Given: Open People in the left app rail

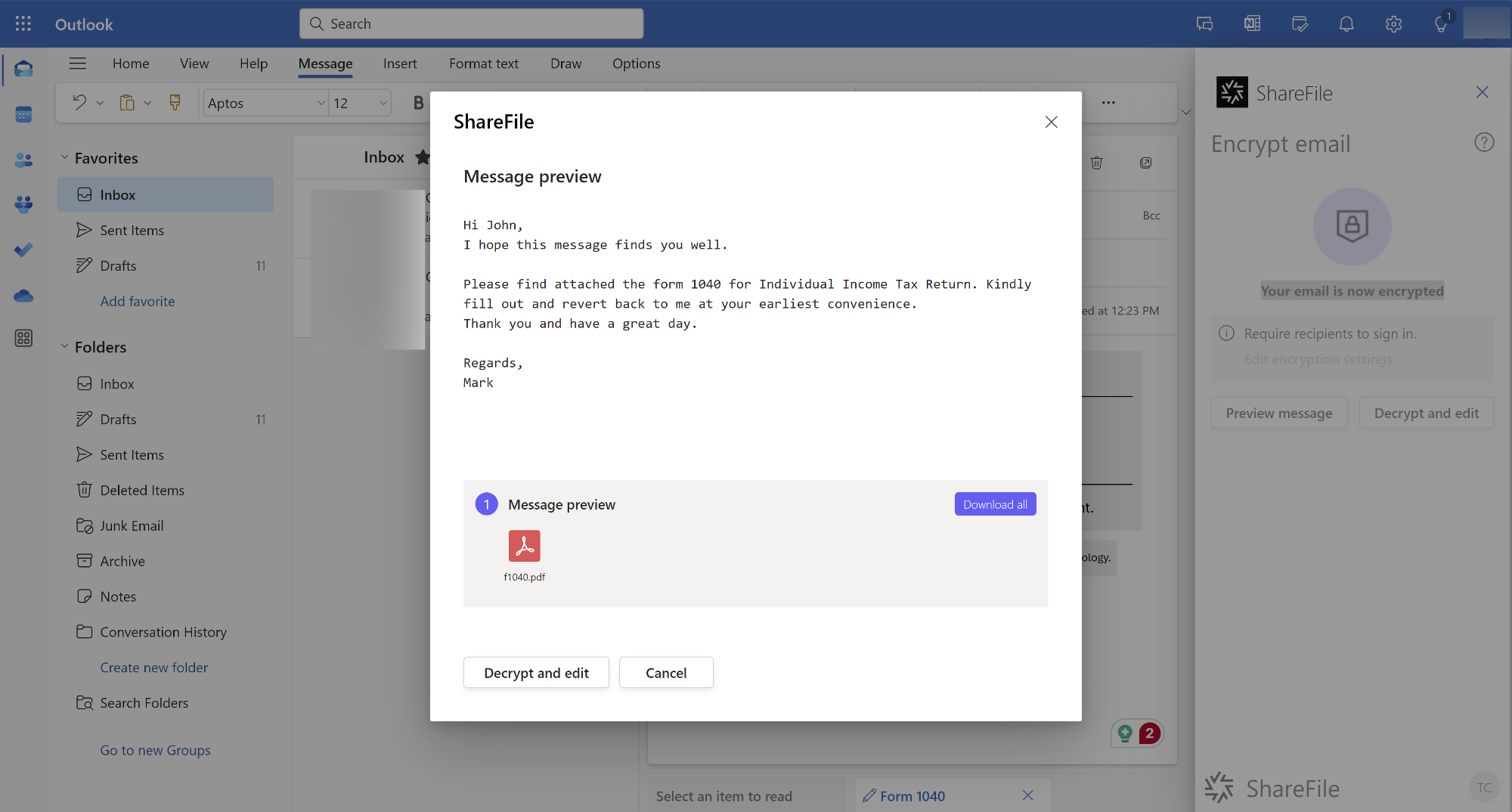Looking at the screenshot, I should [23, 160].
